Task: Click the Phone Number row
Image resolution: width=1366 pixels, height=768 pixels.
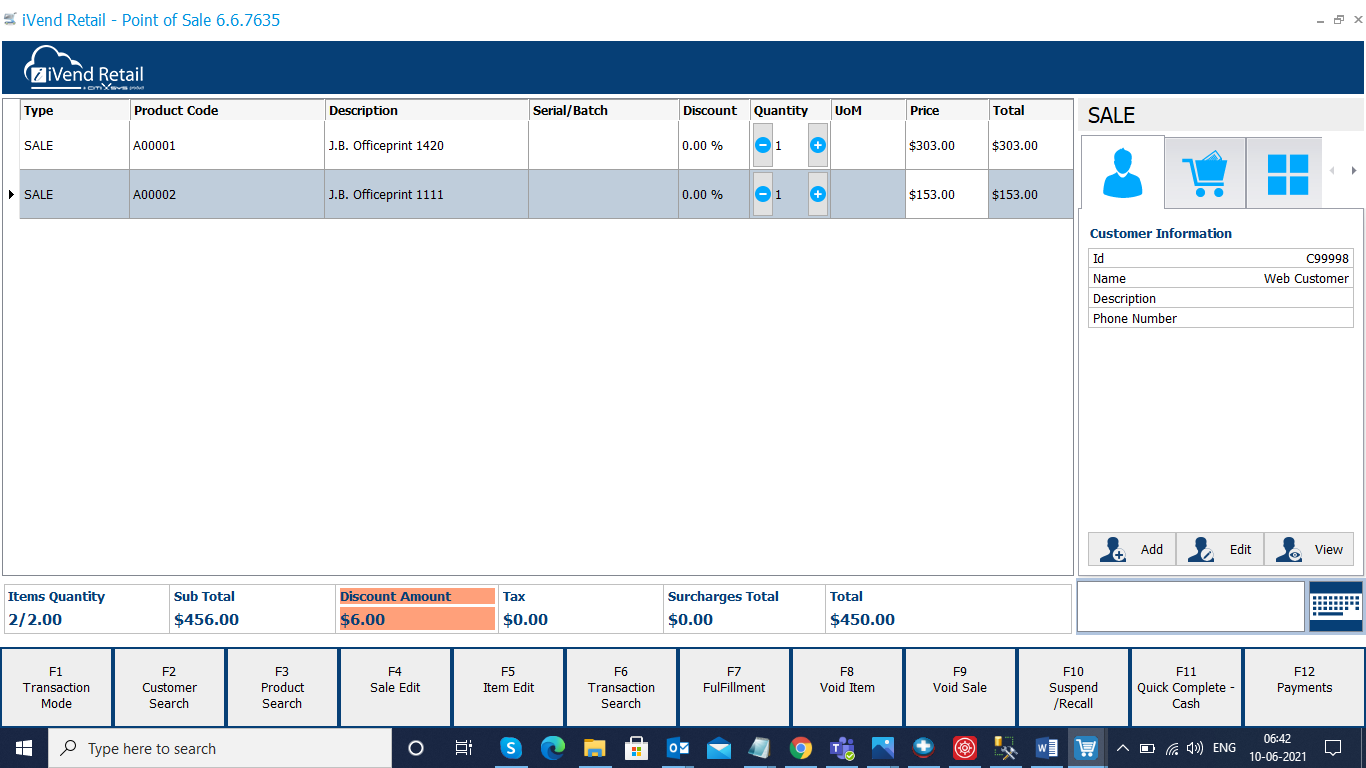Action: [1221, 318]
